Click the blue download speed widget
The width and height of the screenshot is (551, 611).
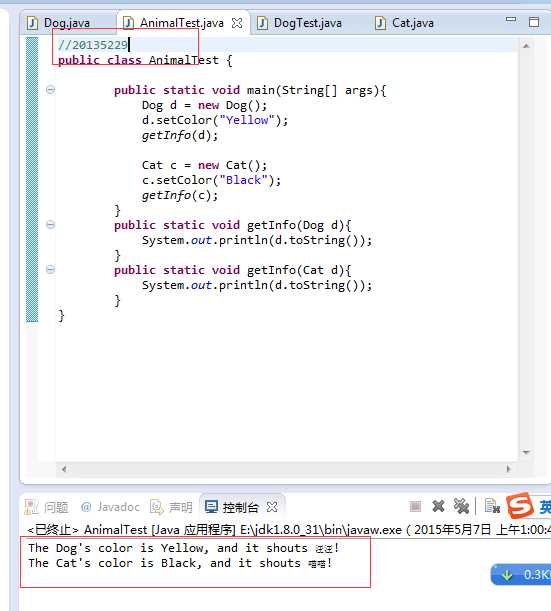click(521, 575)
